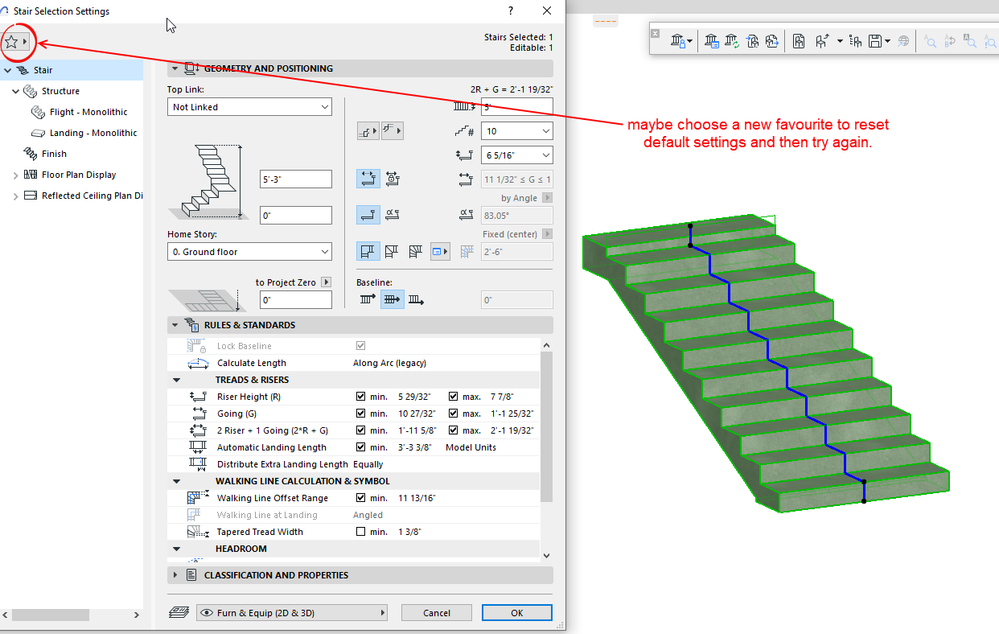This screenshot has height=634, width=999.
Task: Collapse the Structure tree node
Action: pos(15,91)
